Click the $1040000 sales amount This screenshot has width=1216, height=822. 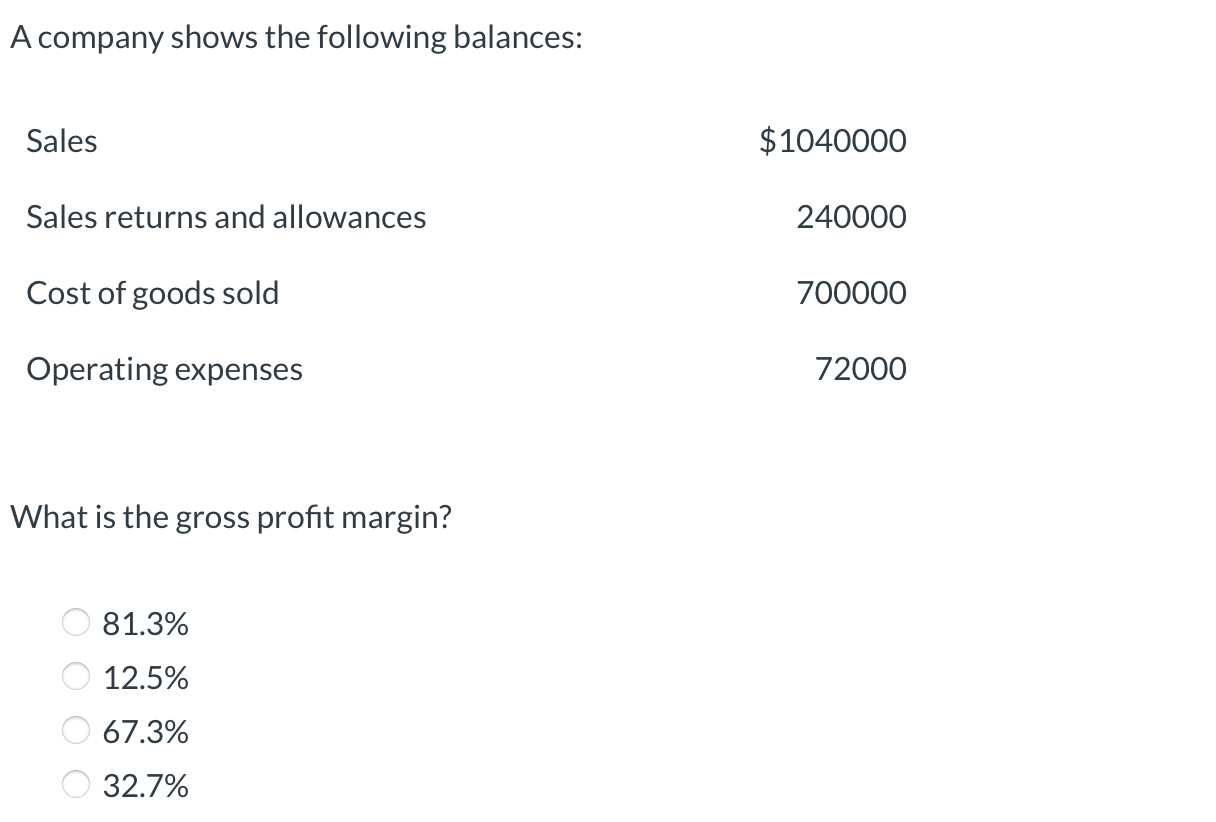click(x=834, y=141)
